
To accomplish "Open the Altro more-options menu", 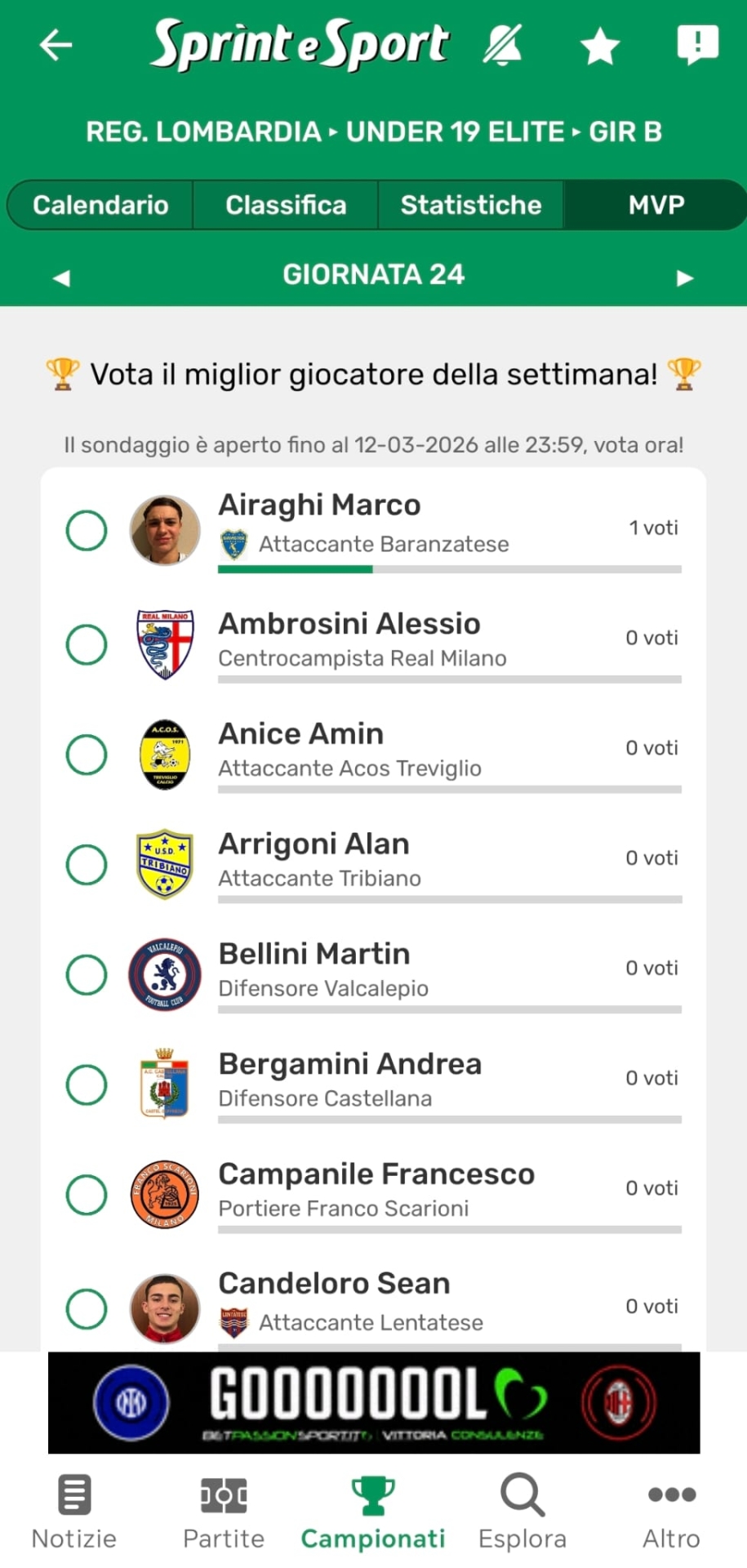I will tap(671, 1512).
